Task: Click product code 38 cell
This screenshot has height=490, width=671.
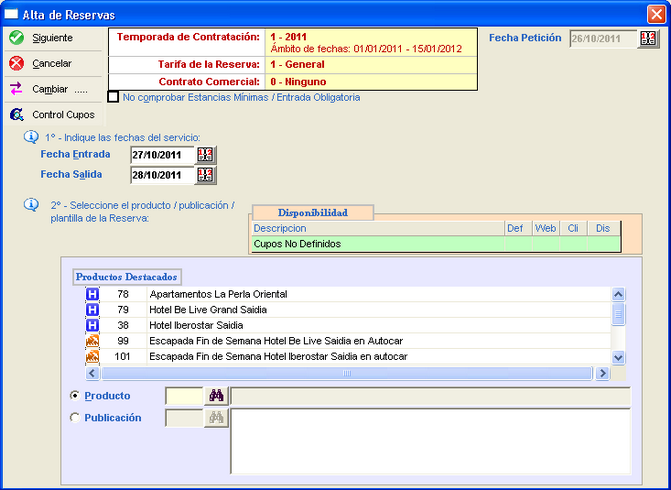Action: coord(123,325)
